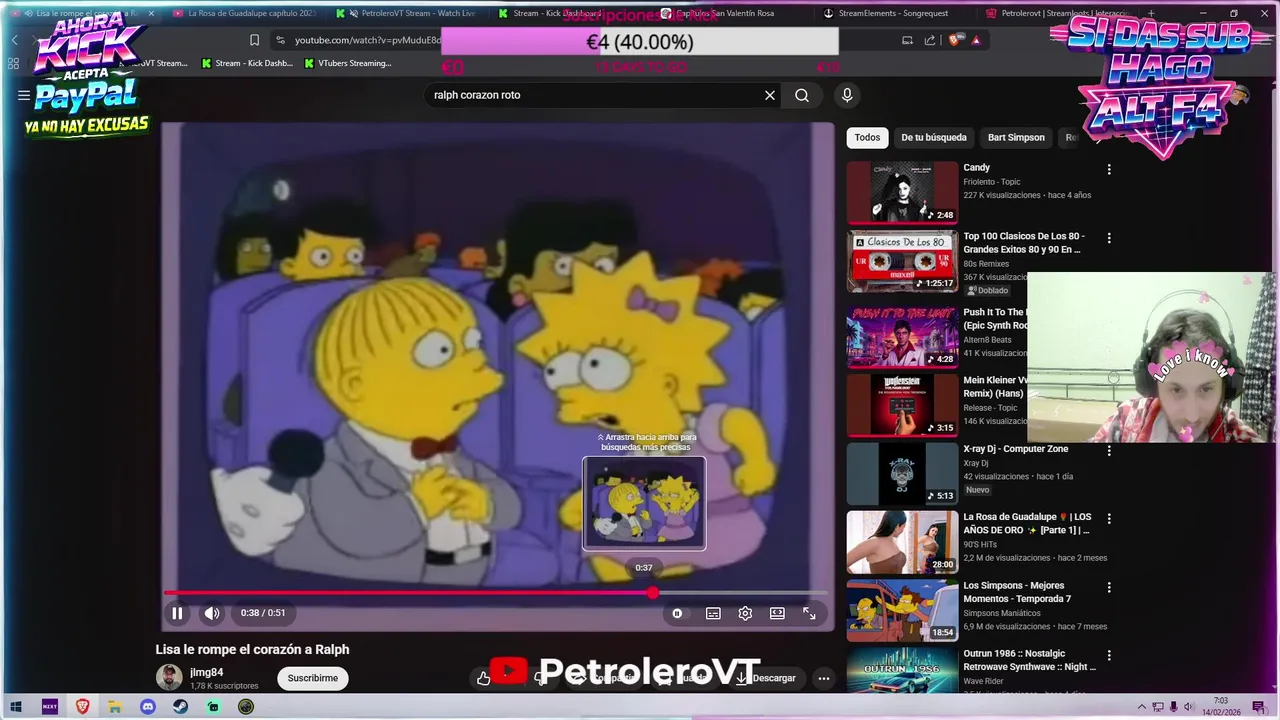Open options for 'La Rosa de Guadalupe' video
This screenshot has height=720, width=1280.
1109,518
